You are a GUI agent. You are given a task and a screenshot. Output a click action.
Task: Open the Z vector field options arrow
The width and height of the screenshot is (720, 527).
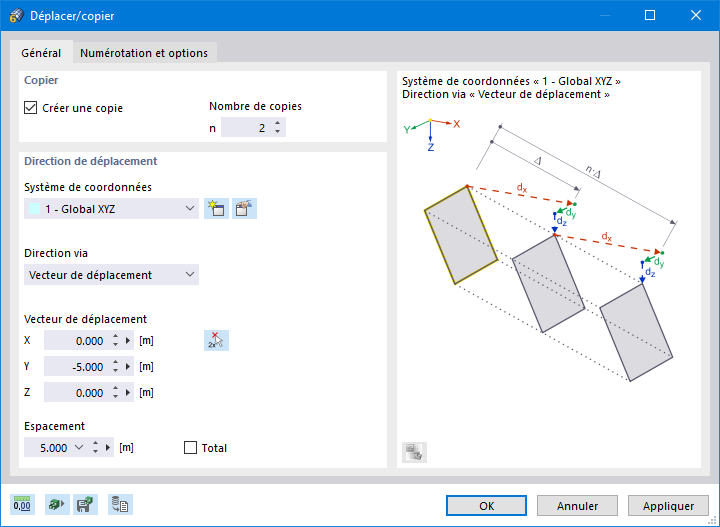coord(128,392)
